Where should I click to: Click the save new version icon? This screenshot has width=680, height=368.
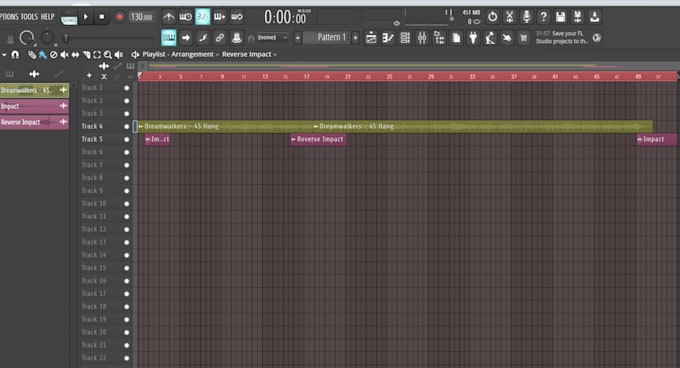pyautogui.click(x=577, y=17)
